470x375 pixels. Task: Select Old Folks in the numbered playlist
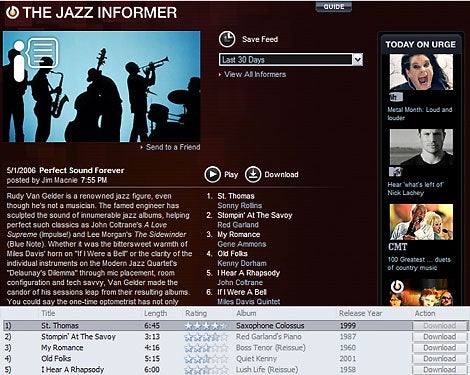[x=232, y=254]
